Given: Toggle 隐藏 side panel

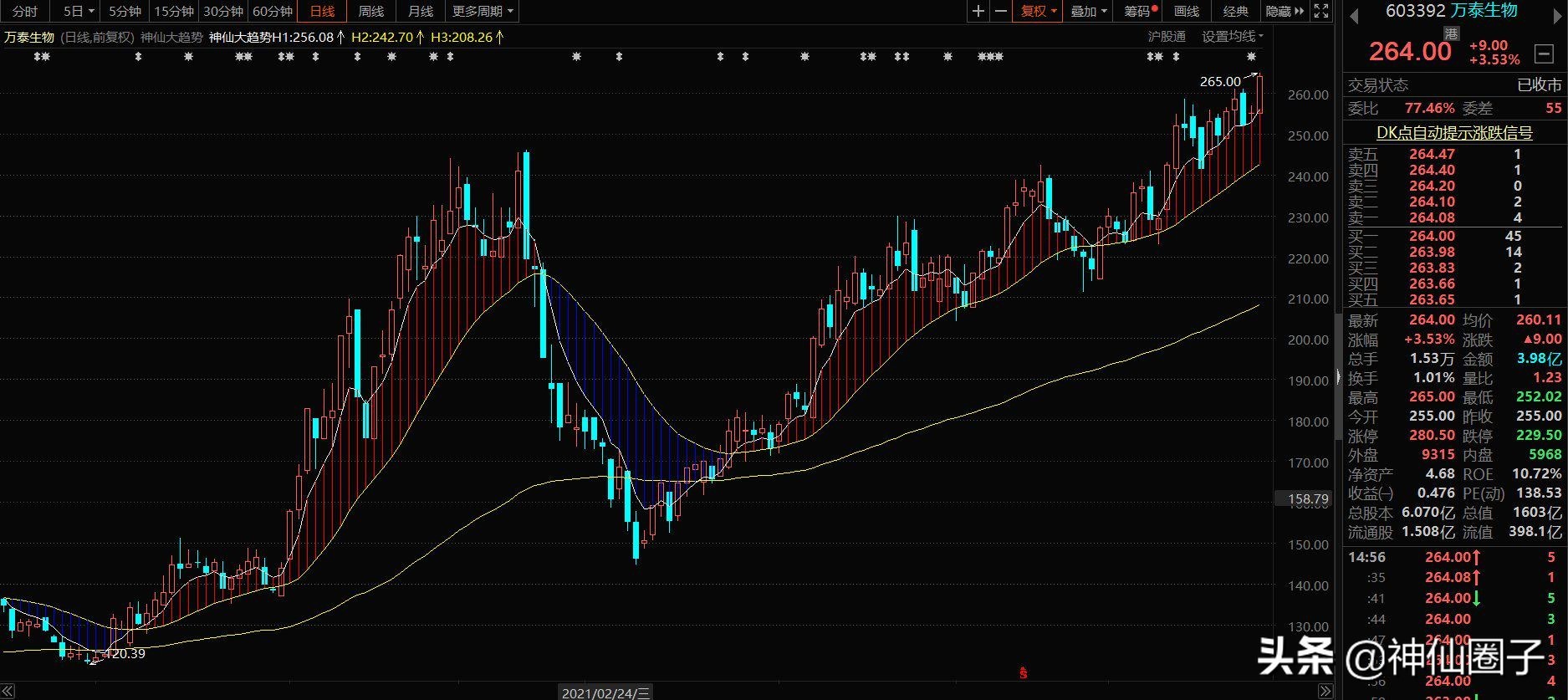Looking at the screenshot, I should point(1285,11).
